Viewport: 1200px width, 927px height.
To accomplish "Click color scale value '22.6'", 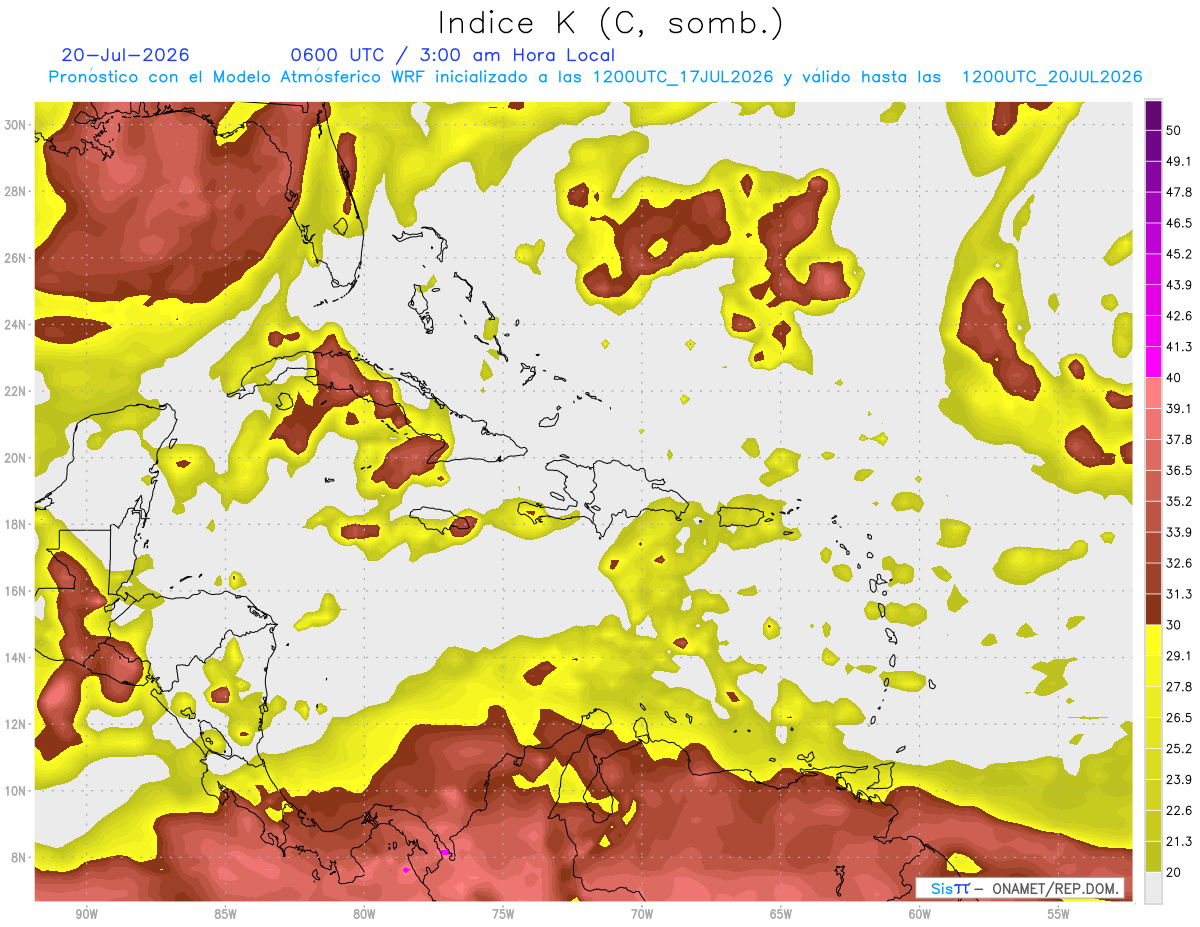I will coord(1178,810).
